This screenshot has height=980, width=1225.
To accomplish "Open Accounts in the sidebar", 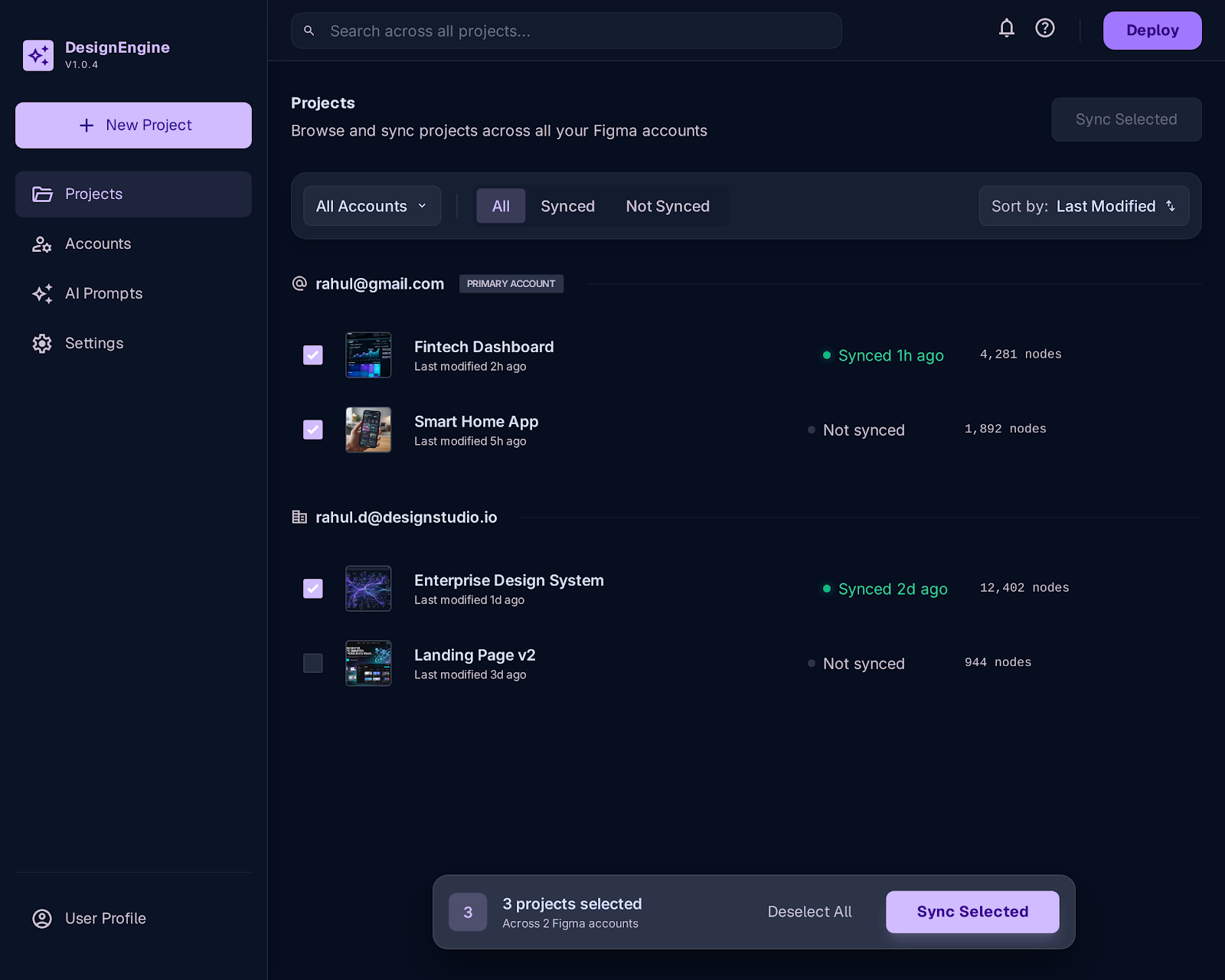I will pos(133,244).
